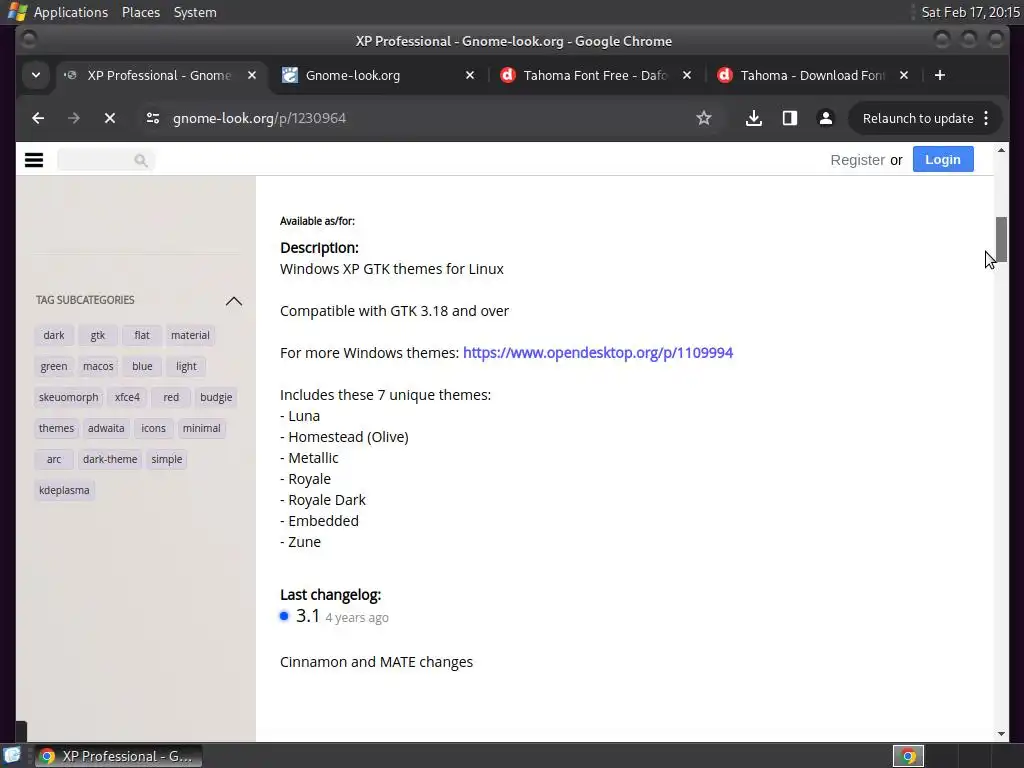The height and width of the screenshot is (768, 1024).
Task: Open the Places menu
Action: (140, 12)
